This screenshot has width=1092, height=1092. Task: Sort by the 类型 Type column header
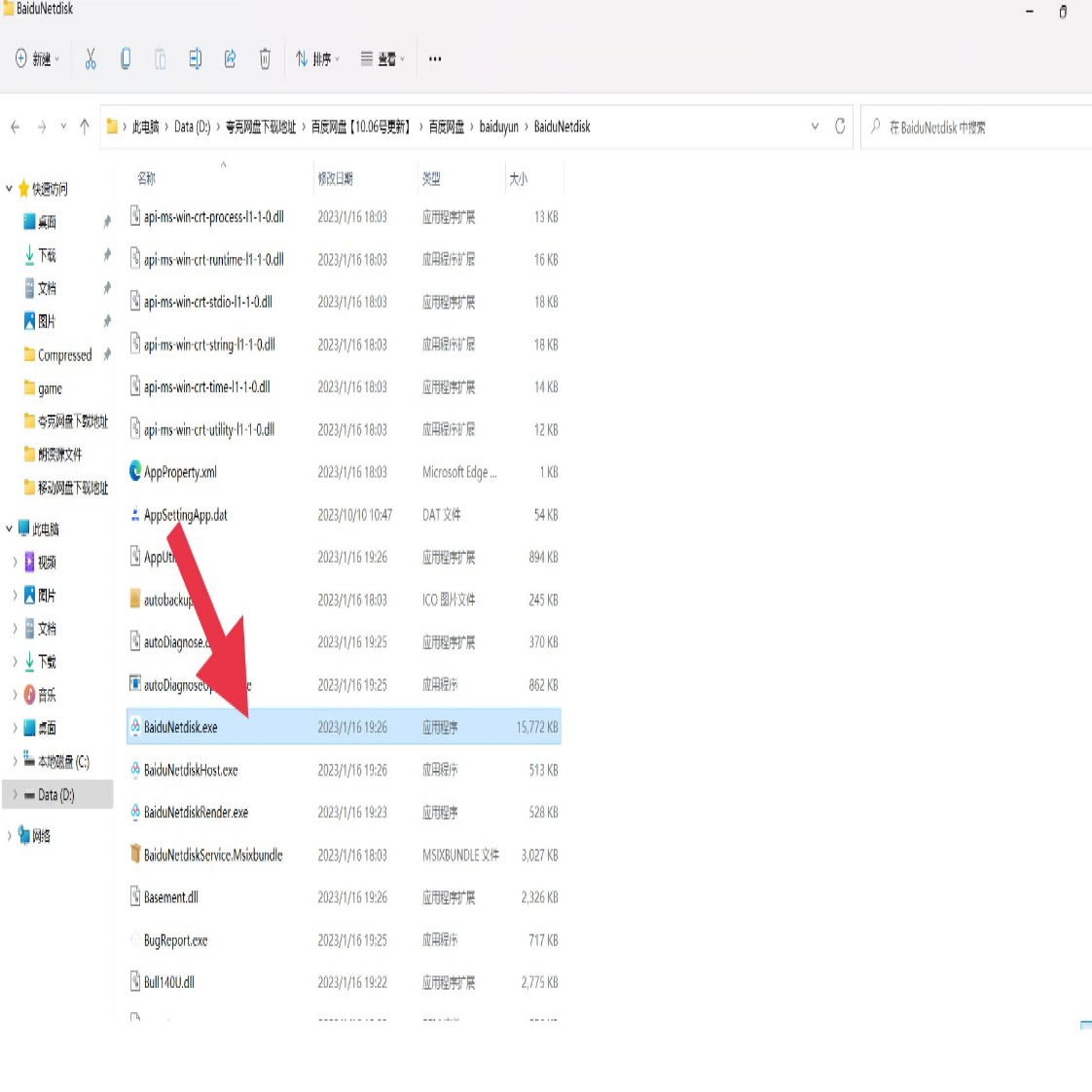coord(431,178)
